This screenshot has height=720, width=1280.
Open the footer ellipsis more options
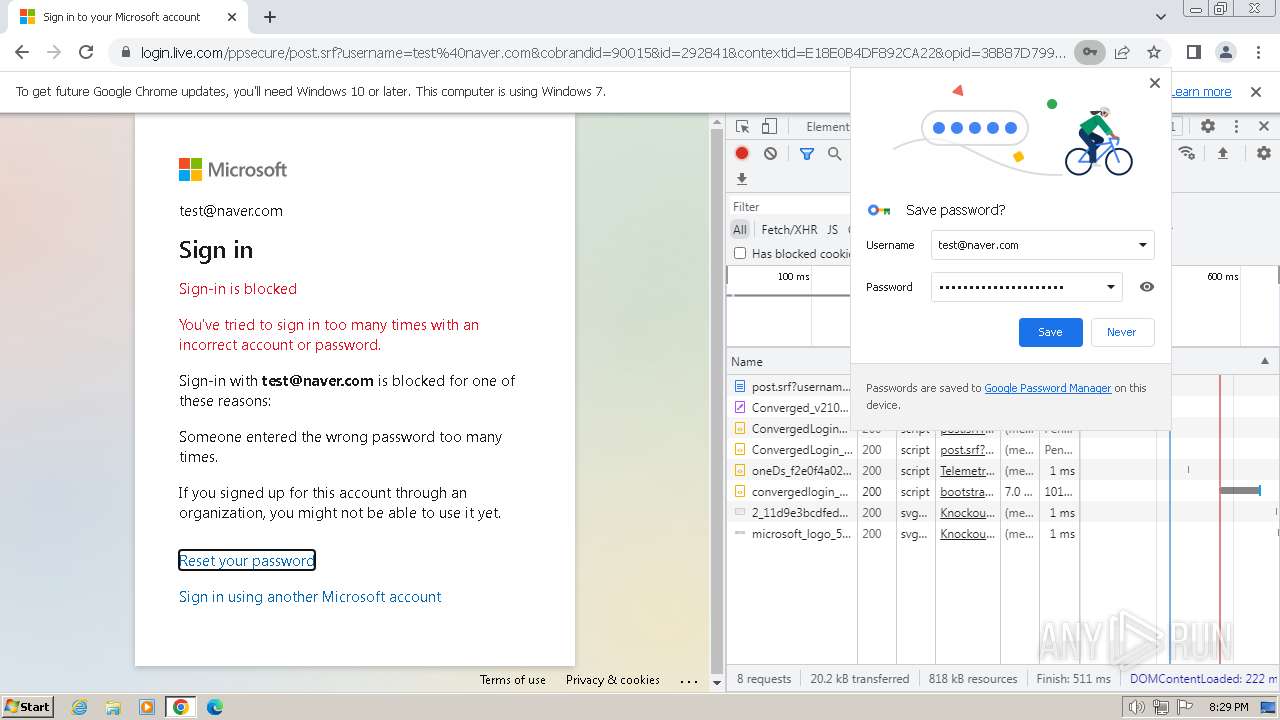pos(689,680)
